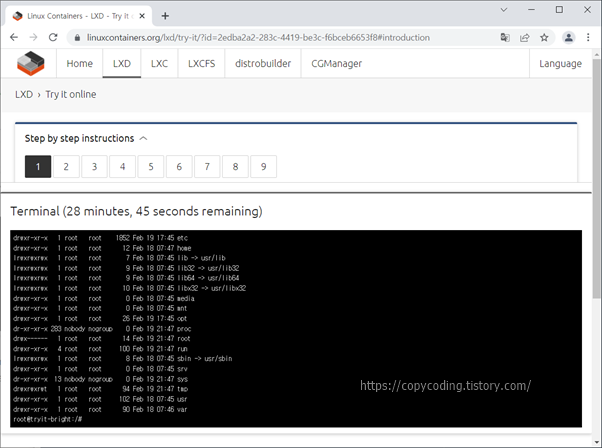Open the translate page icon
Viewport: 602px width, 448px height.
pos(505,37)
